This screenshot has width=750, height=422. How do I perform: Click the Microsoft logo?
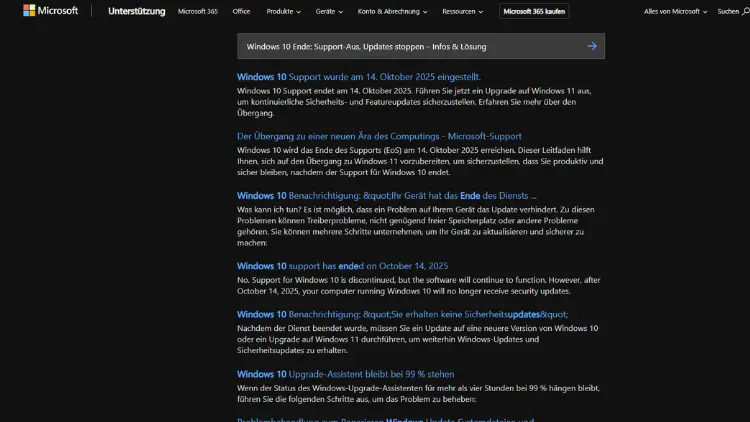click(x=50, y=11)
